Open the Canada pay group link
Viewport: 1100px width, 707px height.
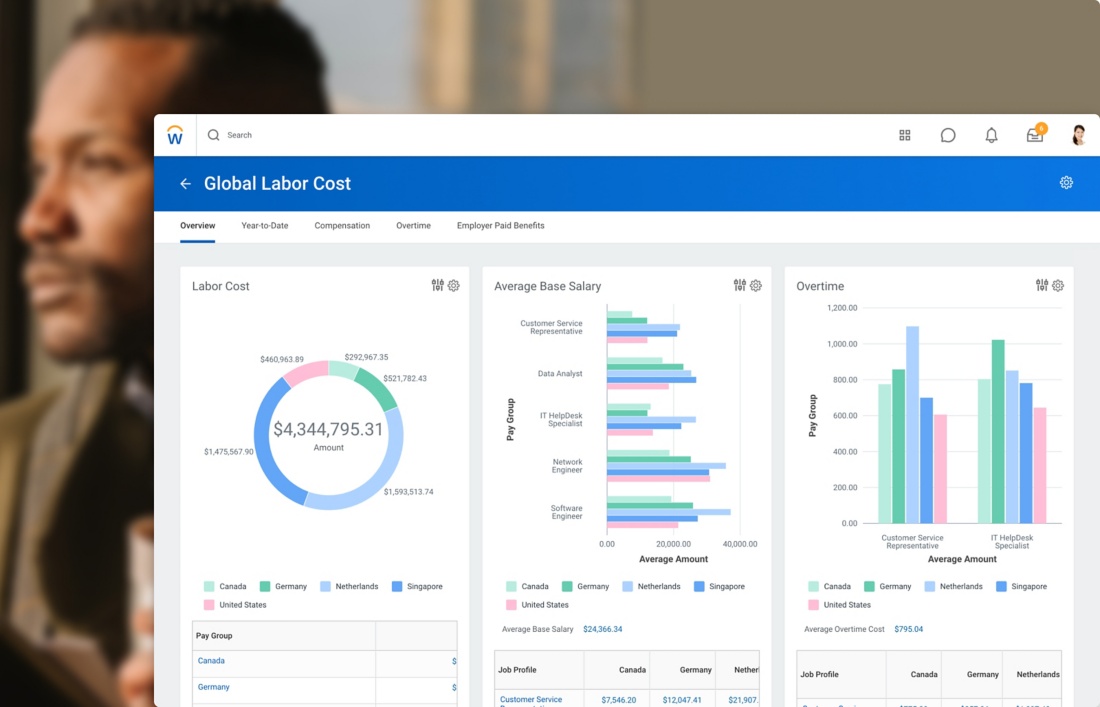(x=211, y=661)
